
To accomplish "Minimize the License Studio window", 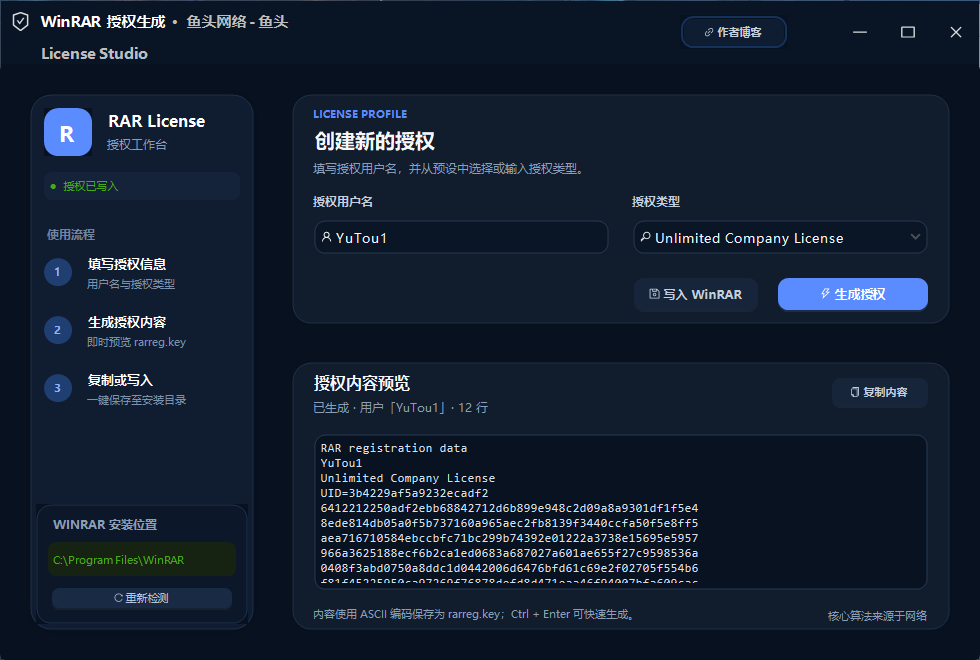I will (860, 32).
